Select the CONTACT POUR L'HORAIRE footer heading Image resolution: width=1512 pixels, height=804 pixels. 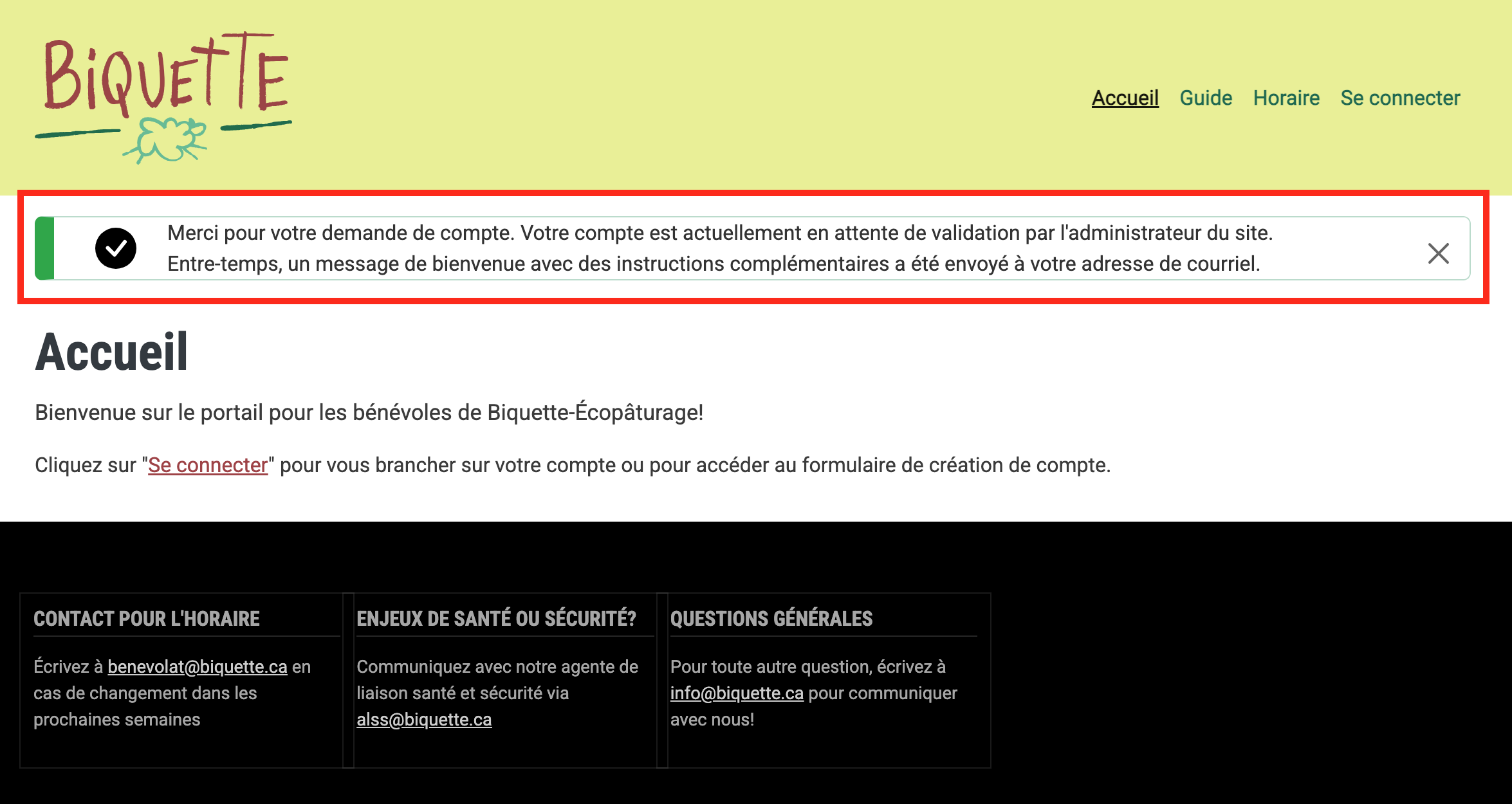(147, 619)
